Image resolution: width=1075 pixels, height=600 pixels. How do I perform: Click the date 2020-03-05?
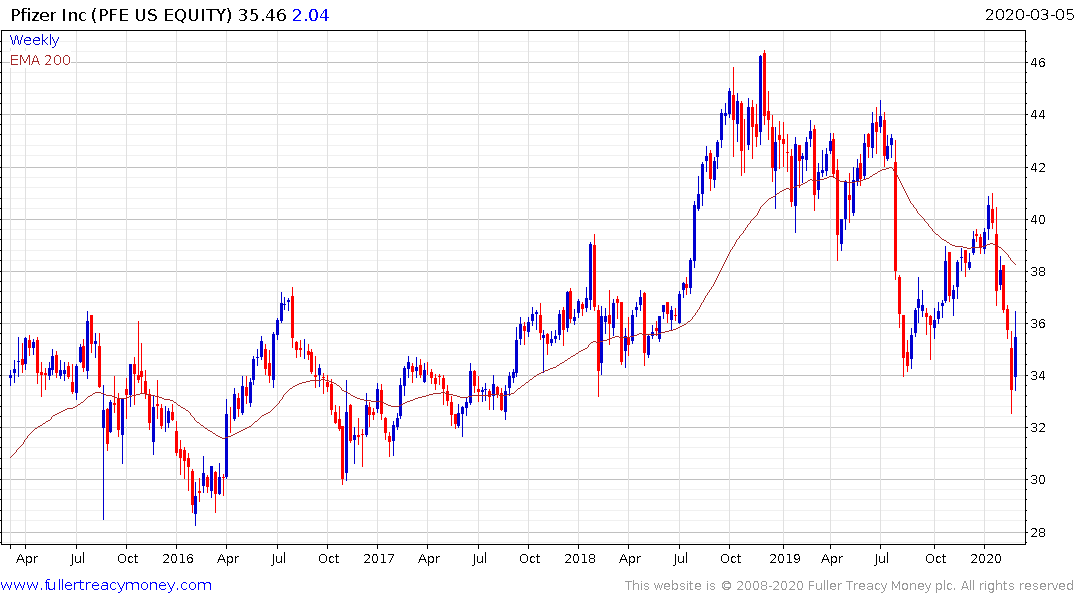(1029, 14)
